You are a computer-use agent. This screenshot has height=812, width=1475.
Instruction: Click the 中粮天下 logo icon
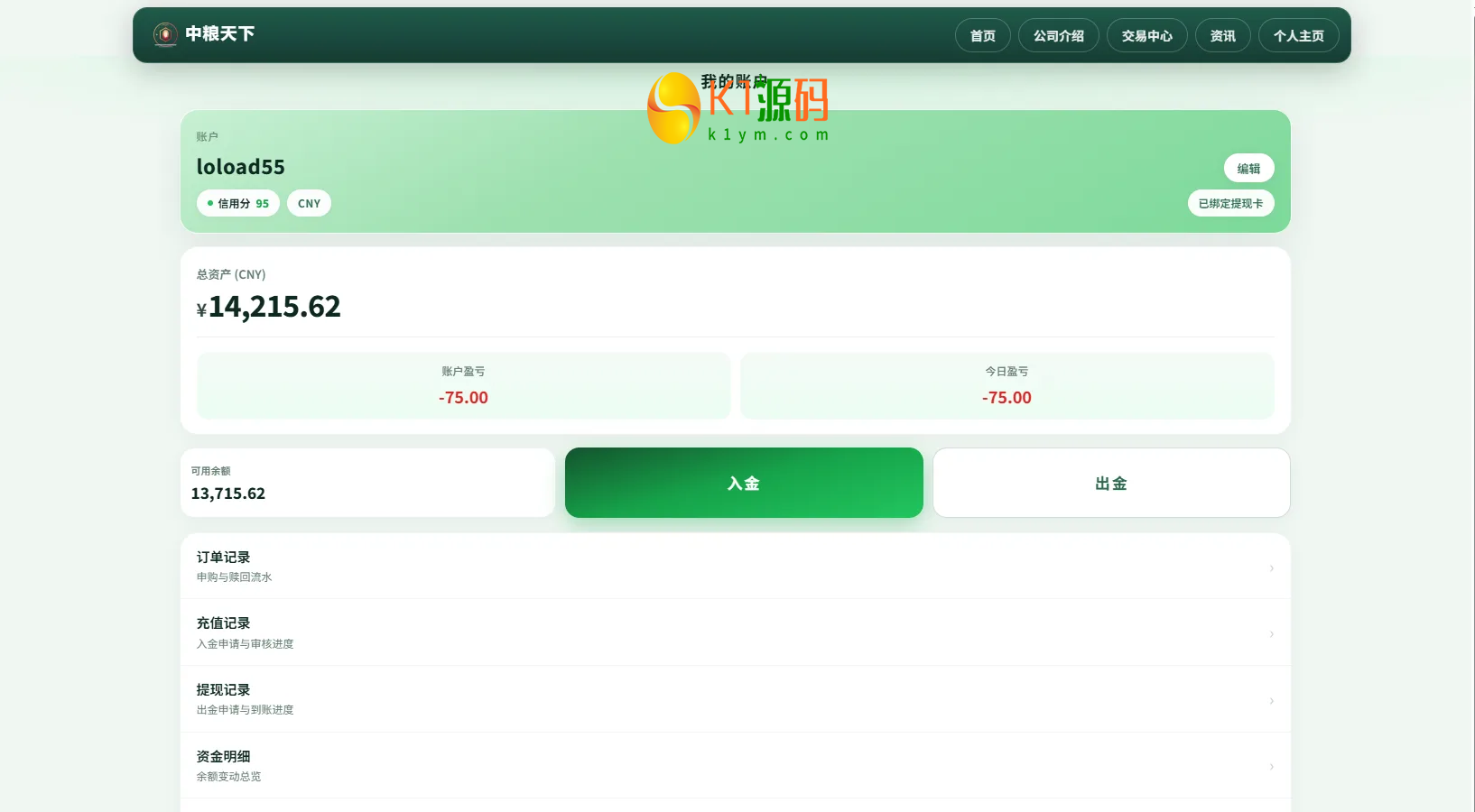(x=165, y=34)
